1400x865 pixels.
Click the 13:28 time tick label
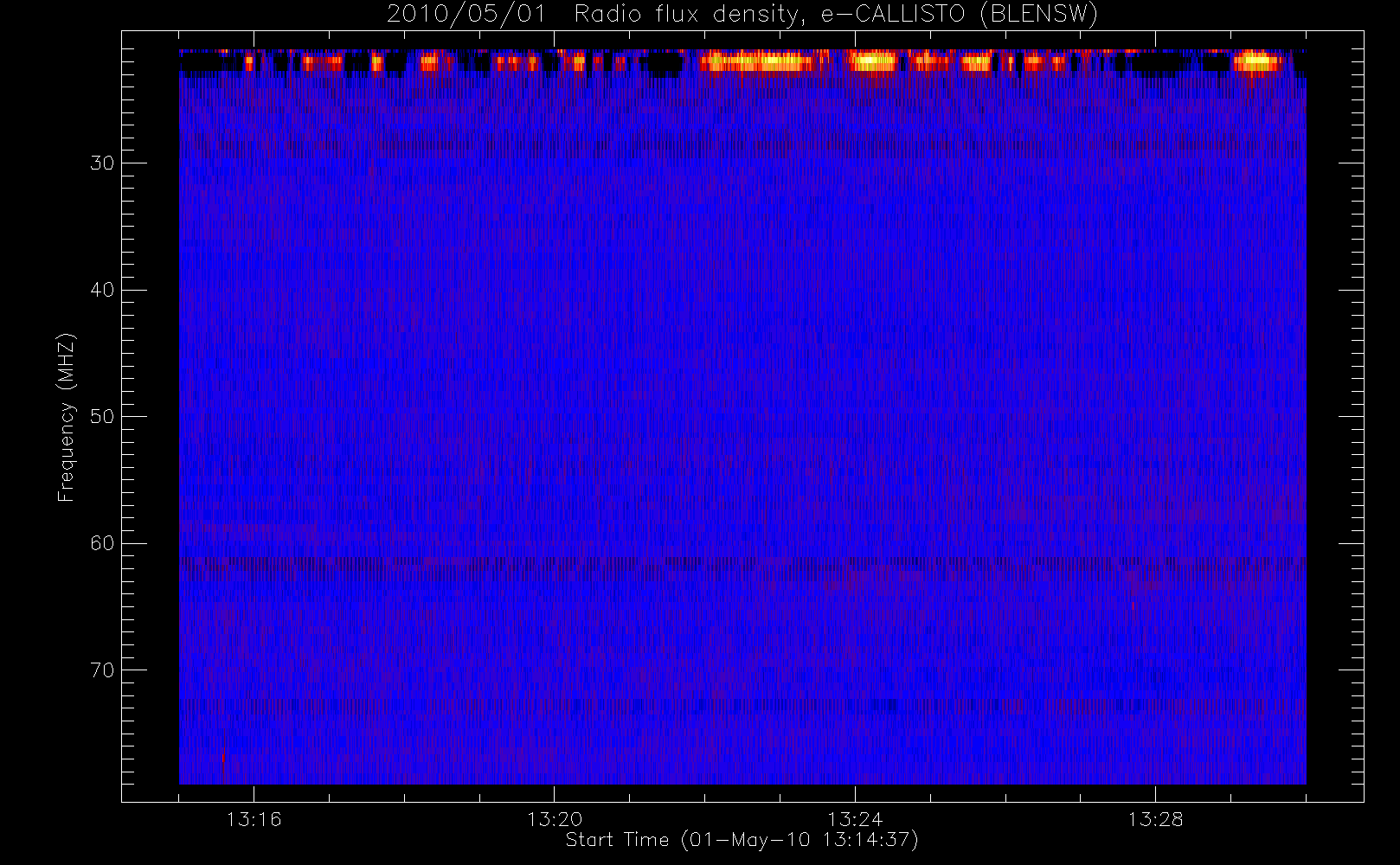click(1155, 819)
